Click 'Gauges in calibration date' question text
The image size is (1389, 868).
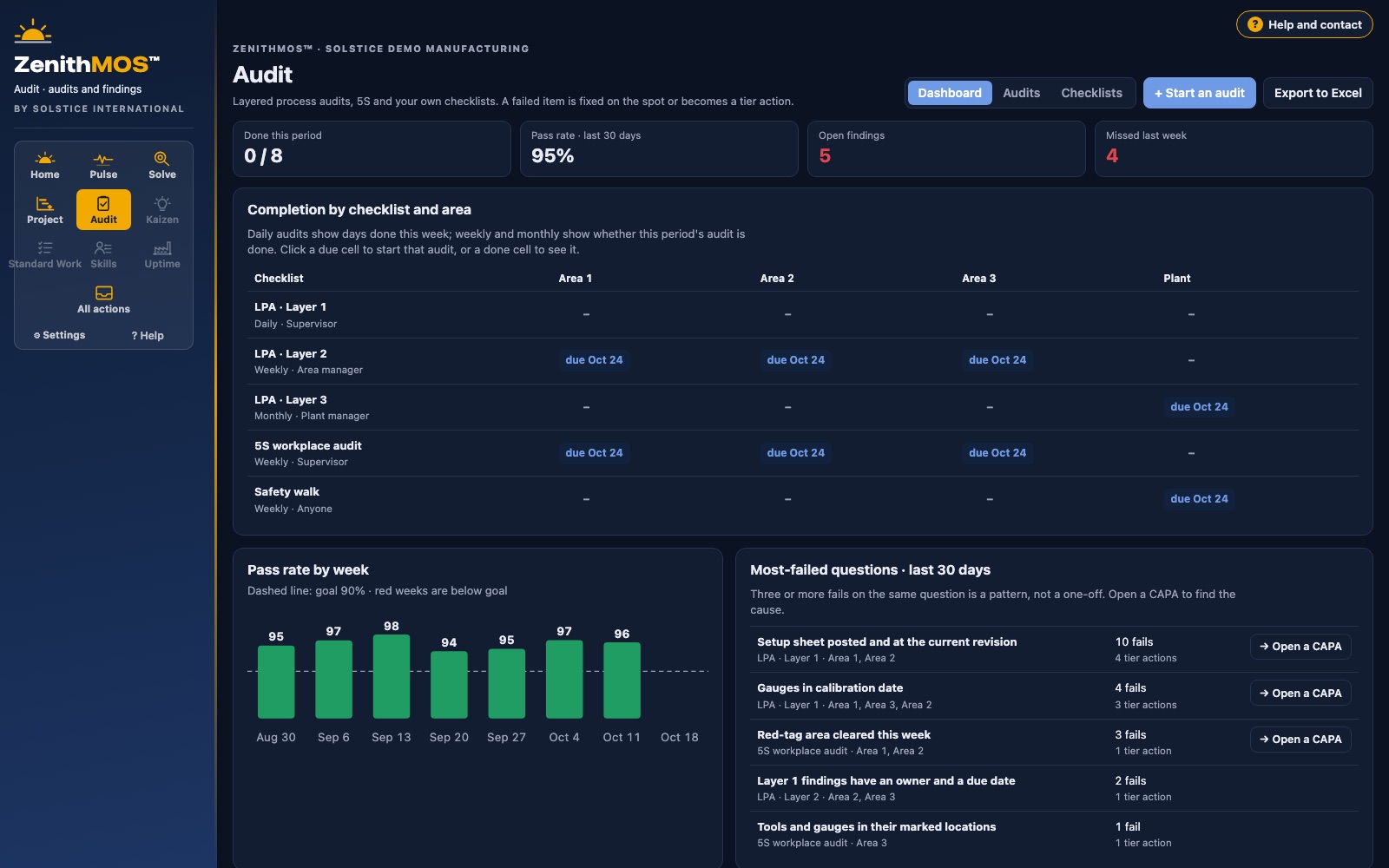(x=830, y=688)
